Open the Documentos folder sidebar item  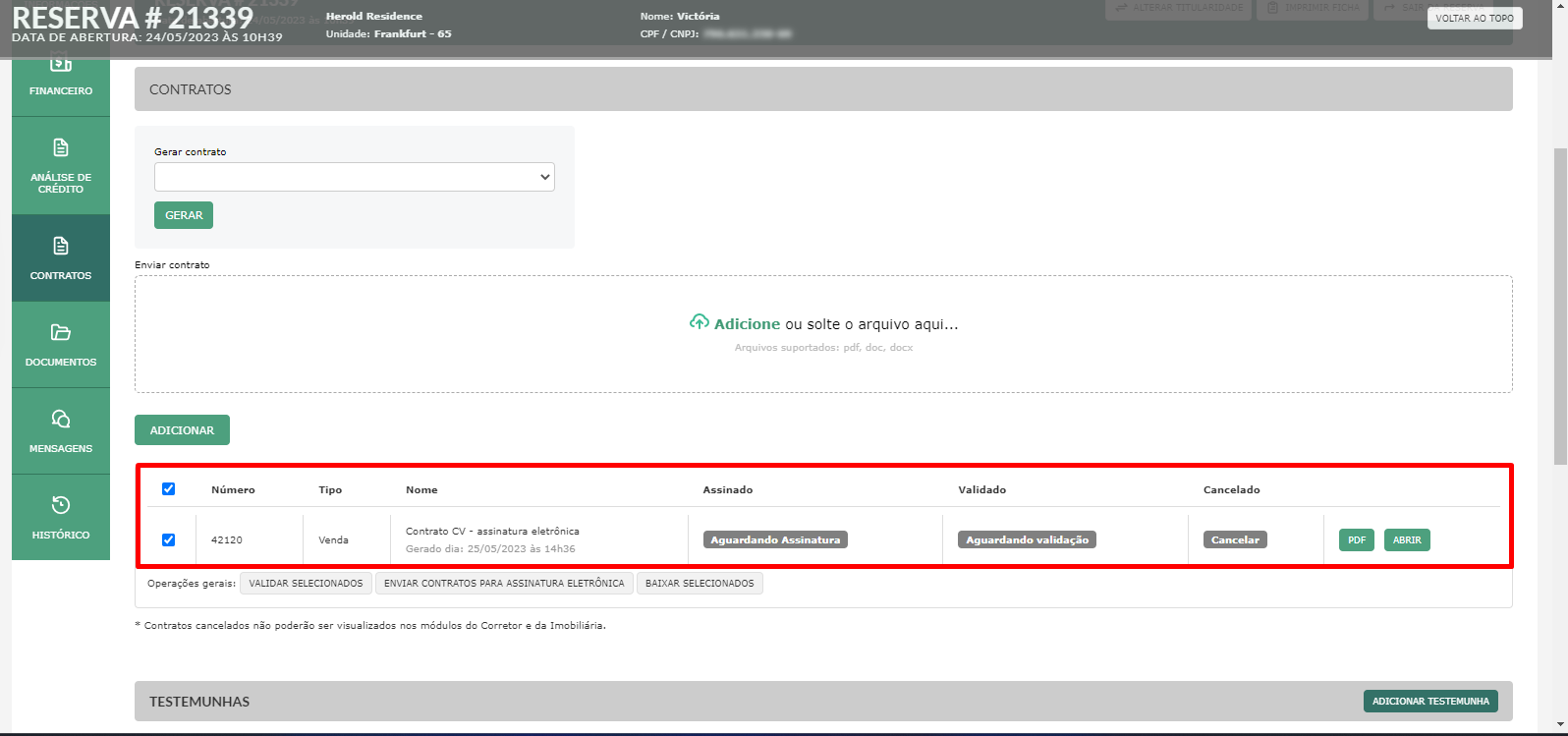[61, 345]
